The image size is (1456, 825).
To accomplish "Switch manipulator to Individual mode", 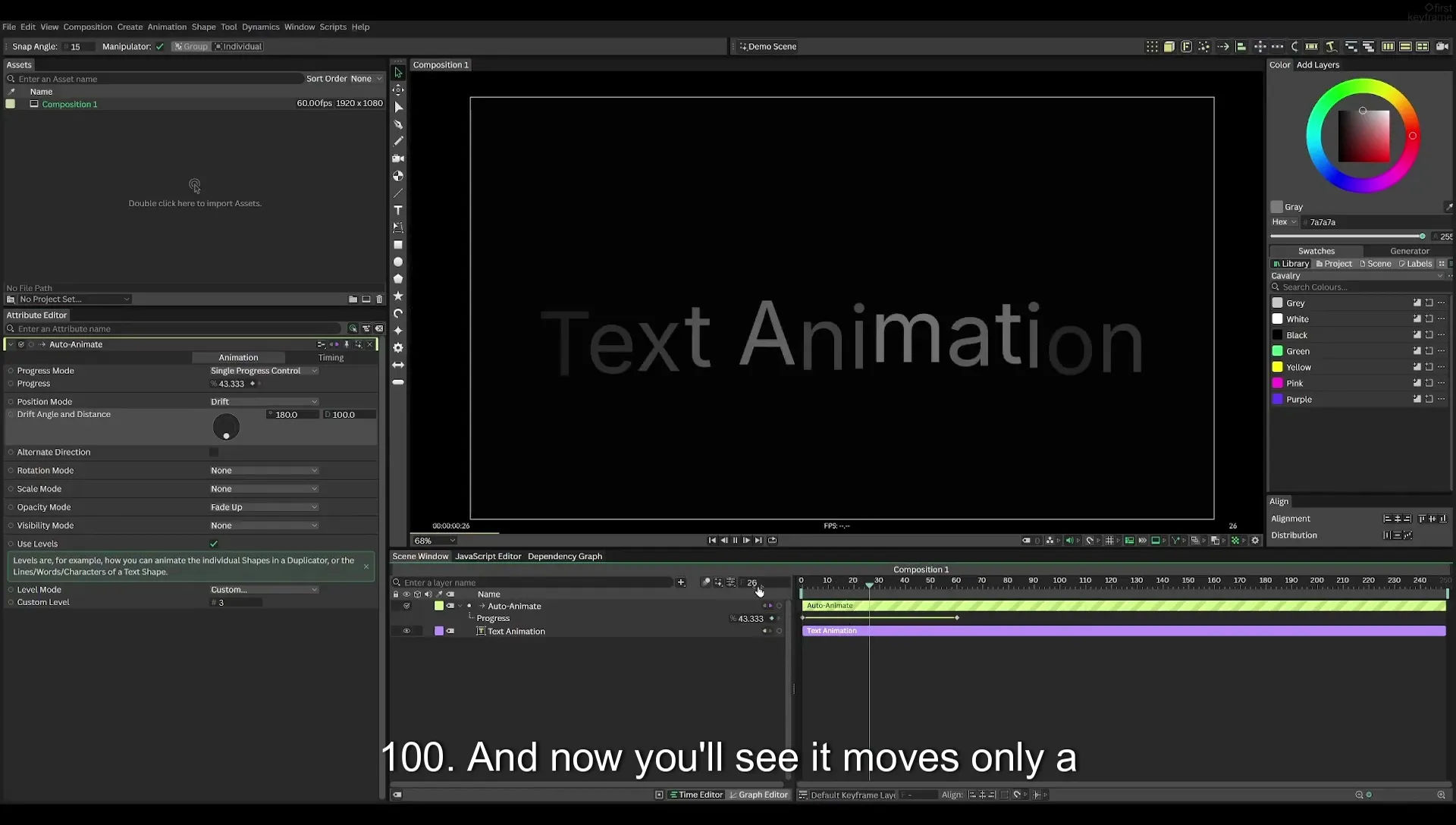I will point(238,46).
